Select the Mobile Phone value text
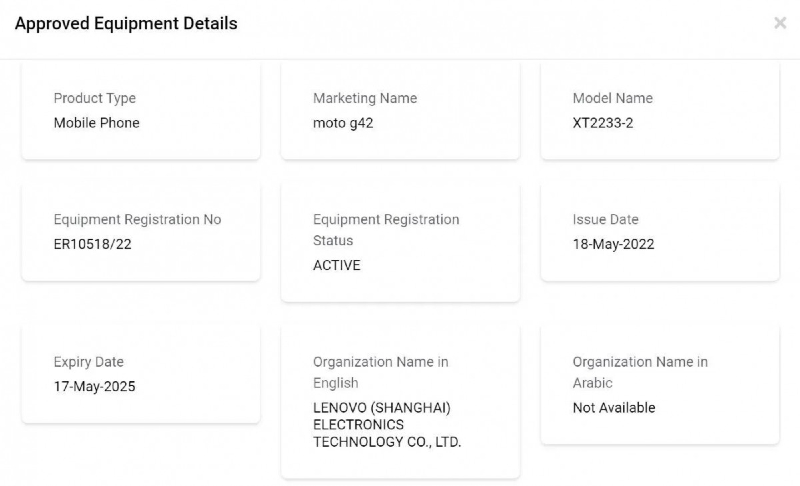 [97, 123]
